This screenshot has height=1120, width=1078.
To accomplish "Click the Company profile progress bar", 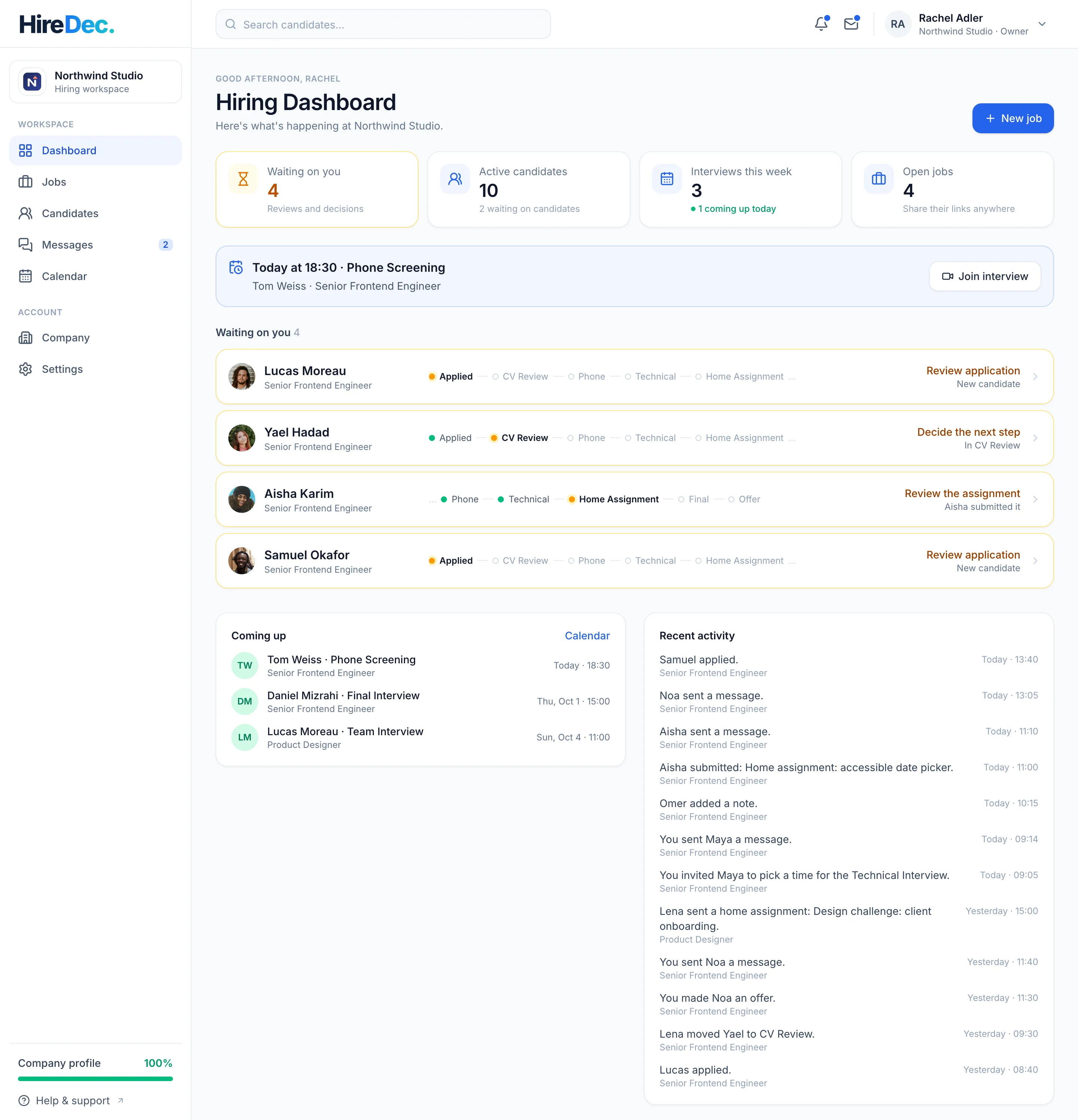I will [x=95, y=1079].
